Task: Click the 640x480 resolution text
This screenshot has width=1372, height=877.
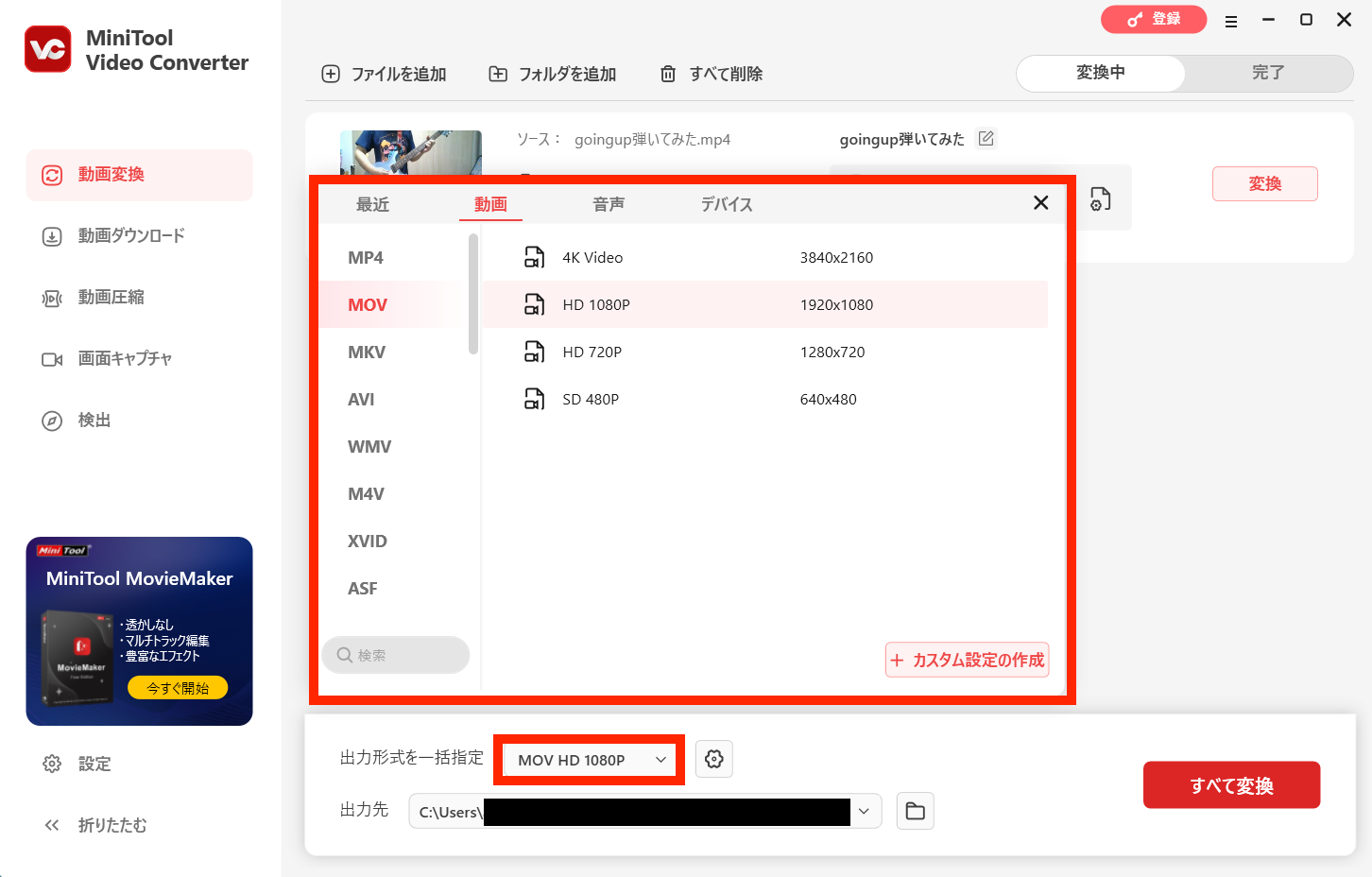Action: (x=828, y=399)
